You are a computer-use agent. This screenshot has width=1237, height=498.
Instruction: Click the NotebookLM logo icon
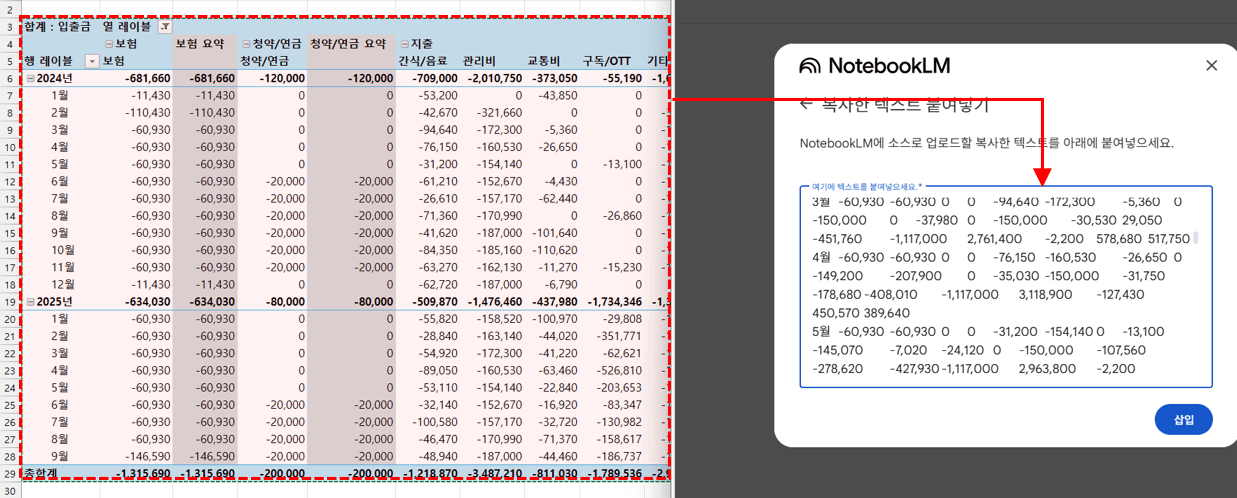810,66
